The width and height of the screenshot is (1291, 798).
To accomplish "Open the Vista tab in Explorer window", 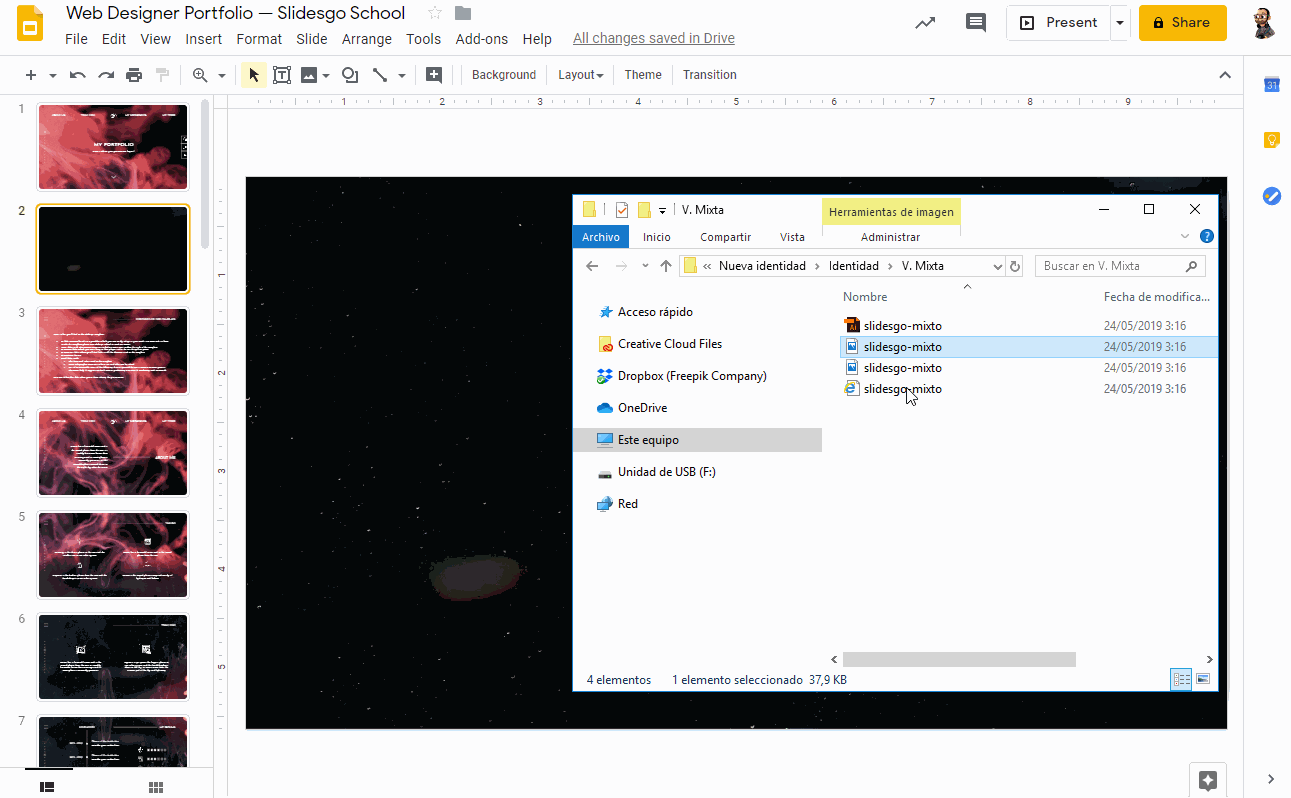I will pyautogui.click(x=792, y=237).
